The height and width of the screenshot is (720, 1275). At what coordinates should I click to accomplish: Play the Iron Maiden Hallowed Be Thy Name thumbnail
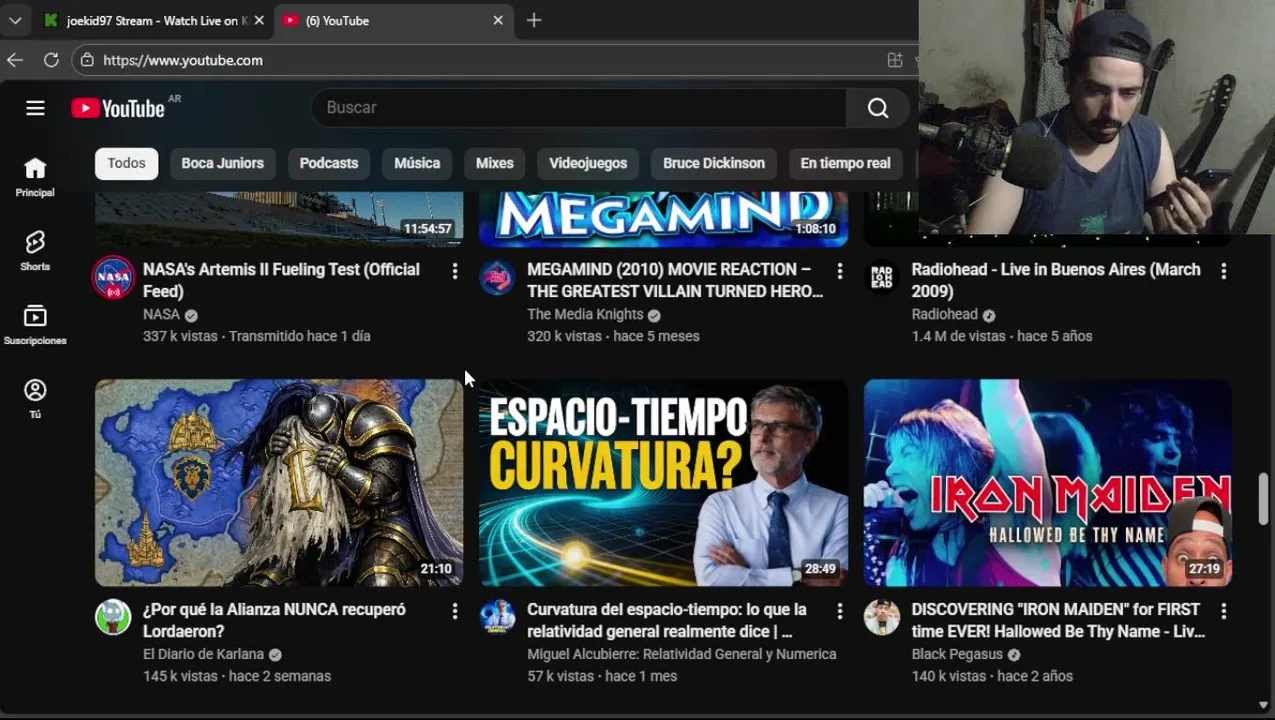point(1048,482)
